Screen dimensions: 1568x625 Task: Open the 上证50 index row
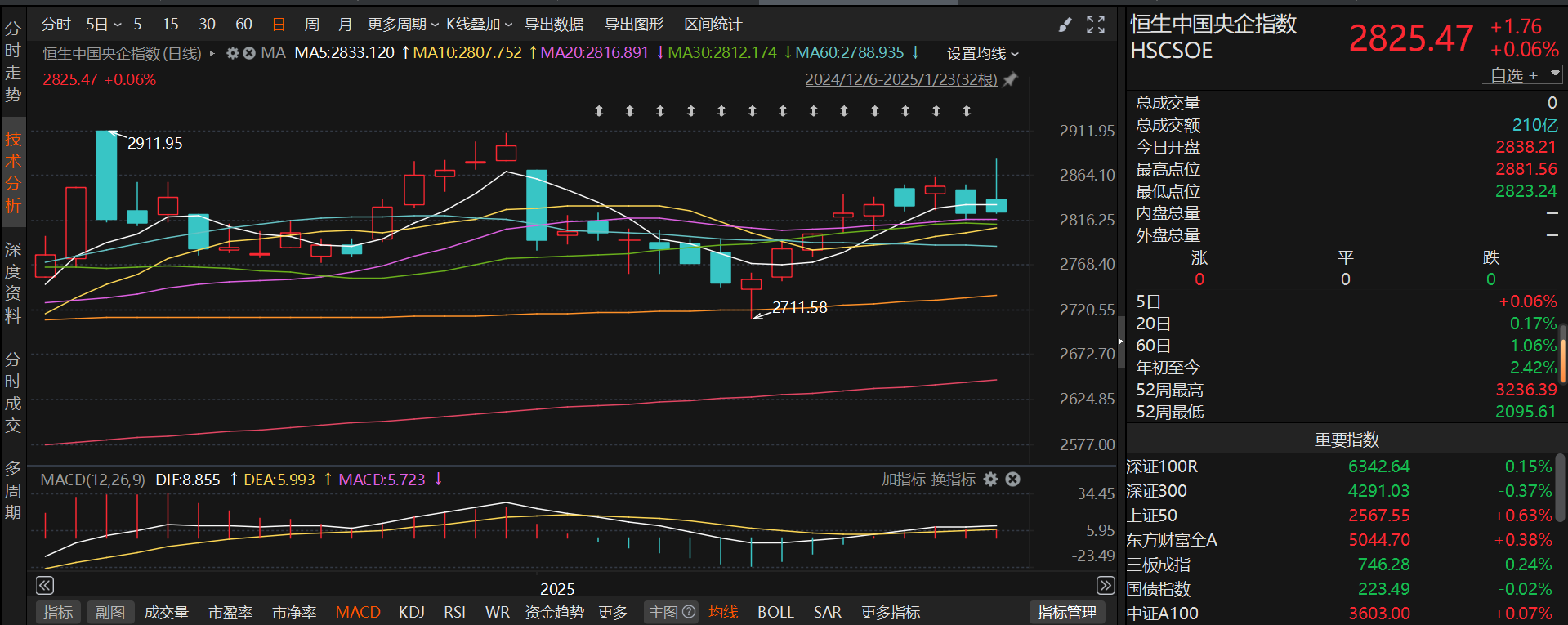(x=1340, y=516)
